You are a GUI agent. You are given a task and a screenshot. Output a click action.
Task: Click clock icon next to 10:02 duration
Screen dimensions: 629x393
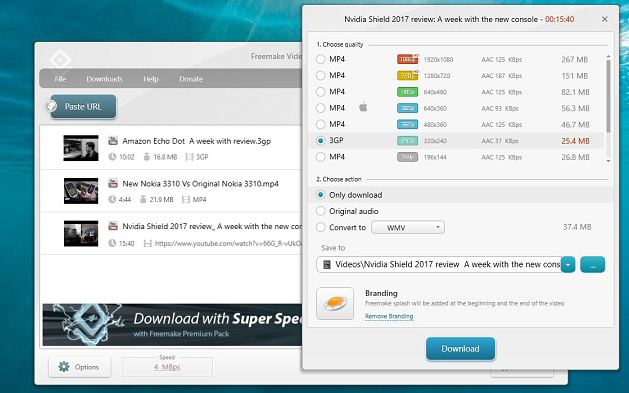[112, 157]
